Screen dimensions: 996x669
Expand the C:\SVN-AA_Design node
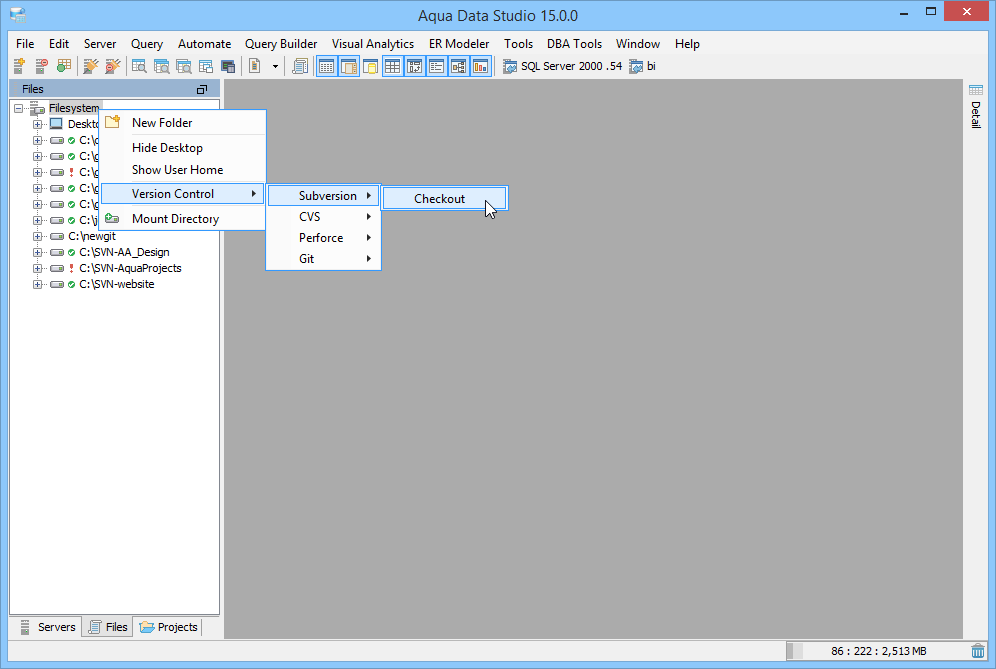click(37, 252)
